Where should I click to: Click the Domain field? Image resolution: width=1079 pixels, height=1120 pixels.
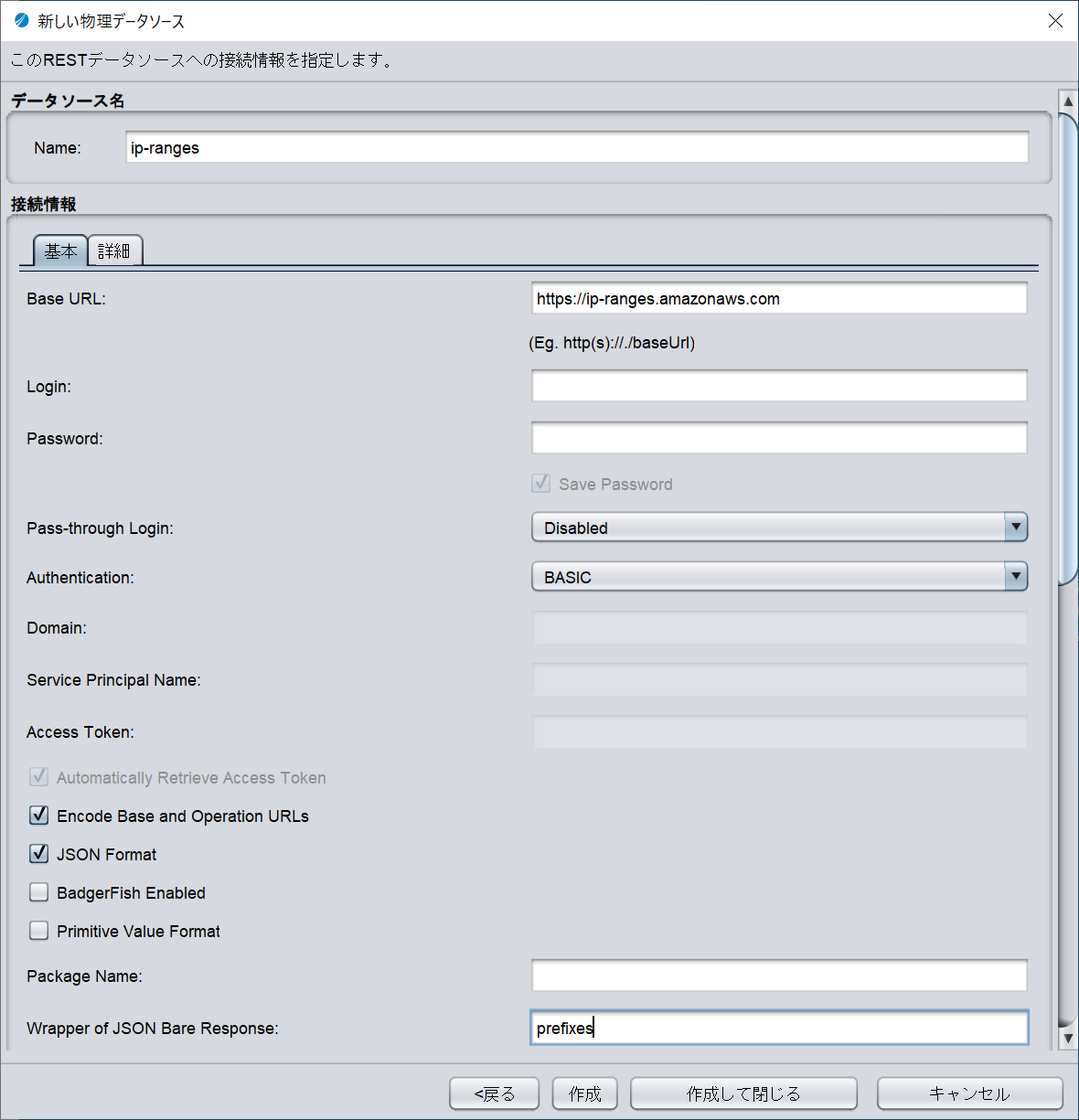pos(779,627)
